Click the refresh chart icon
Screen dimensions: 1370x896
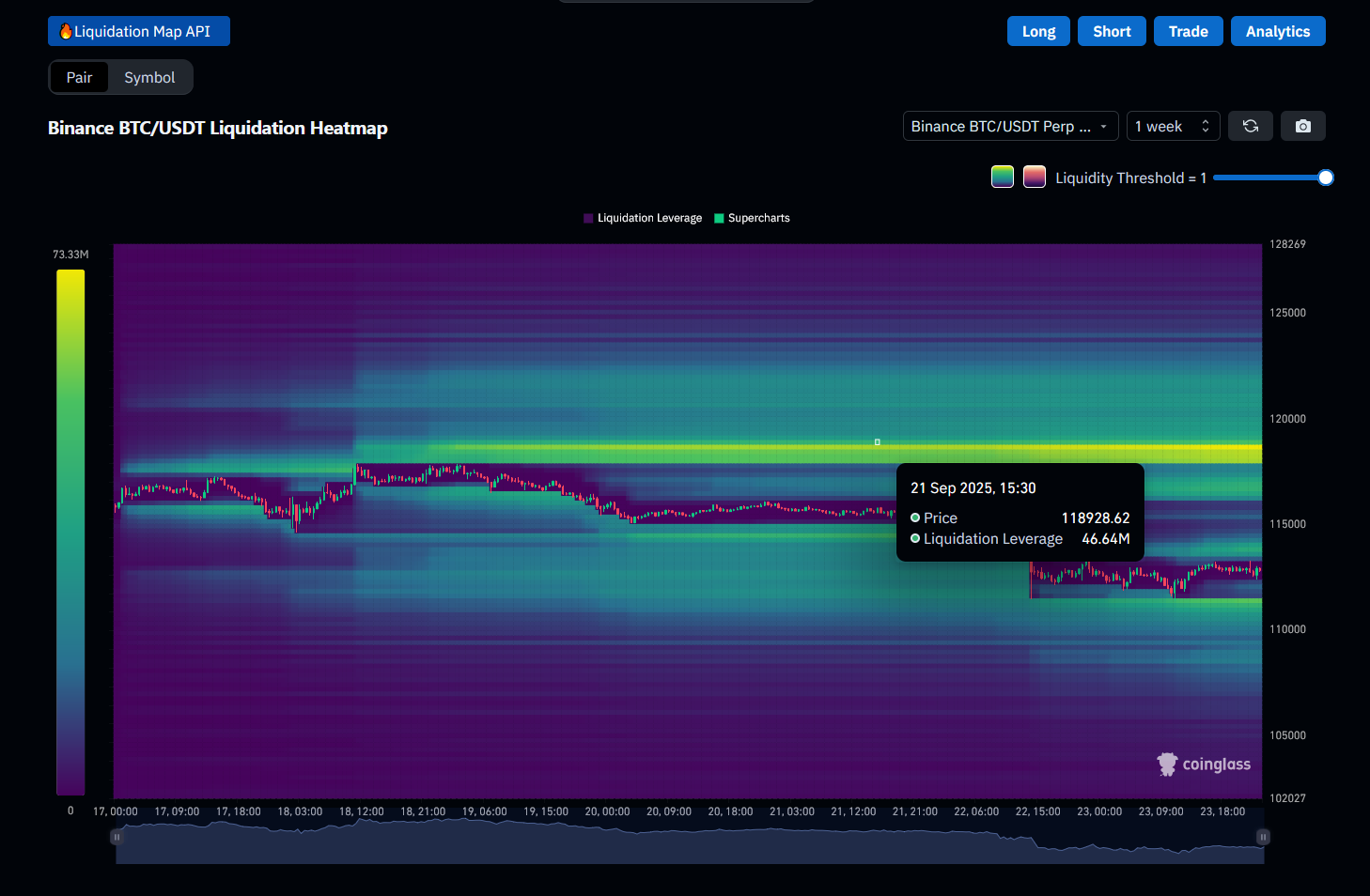(1251, 126)
